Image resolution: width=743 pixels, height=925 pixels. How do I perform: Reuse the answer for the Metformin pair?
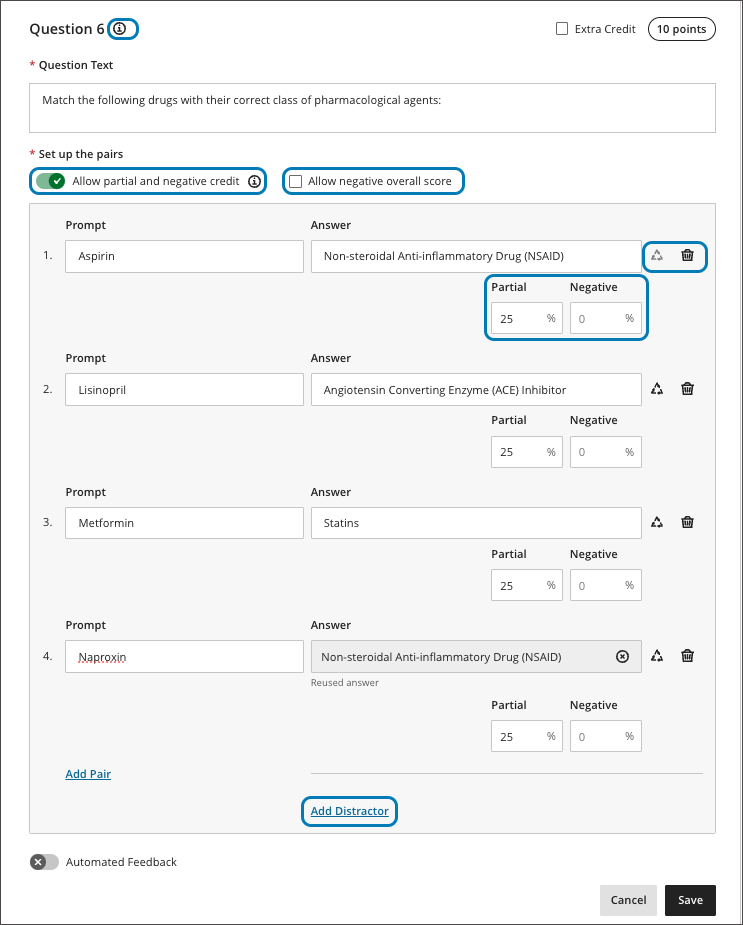click(657, 522)
